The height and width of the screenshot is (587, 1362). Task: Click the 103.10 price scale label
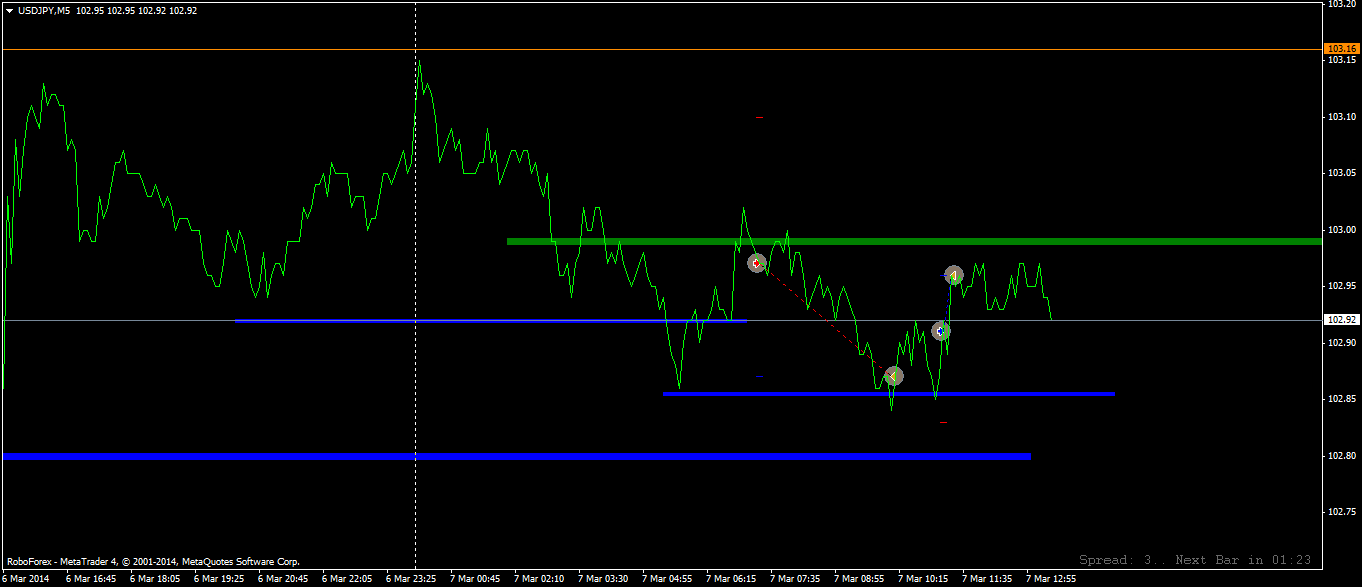point(1340,117)
